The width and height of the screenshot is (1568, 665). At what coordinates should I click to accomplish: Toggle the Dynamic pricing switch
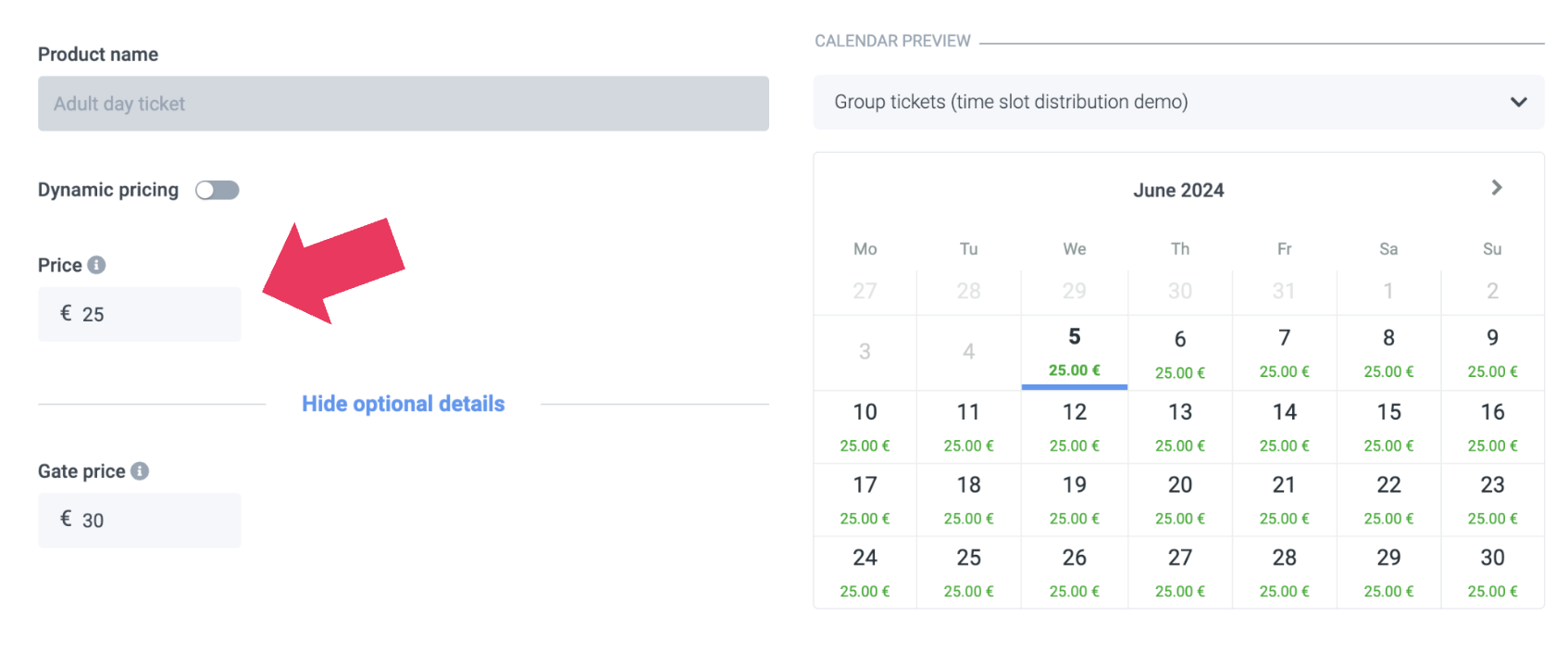point(218,190)
